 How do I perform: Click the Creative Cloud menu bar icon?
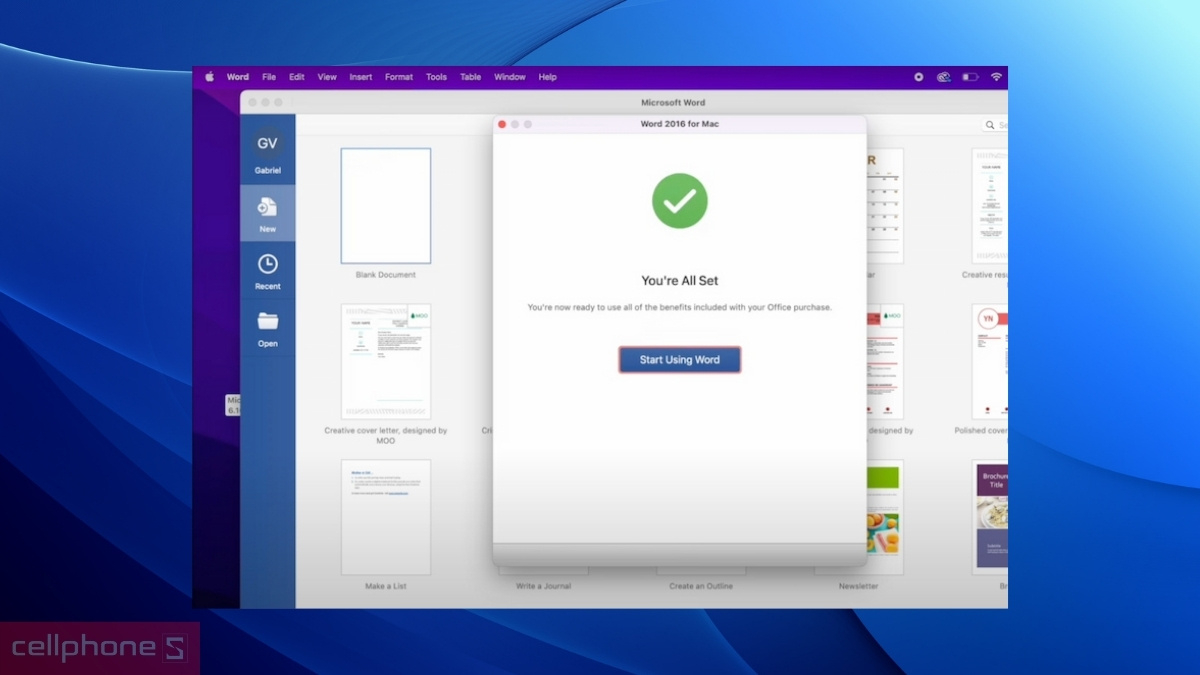click(x=943, y=77)
